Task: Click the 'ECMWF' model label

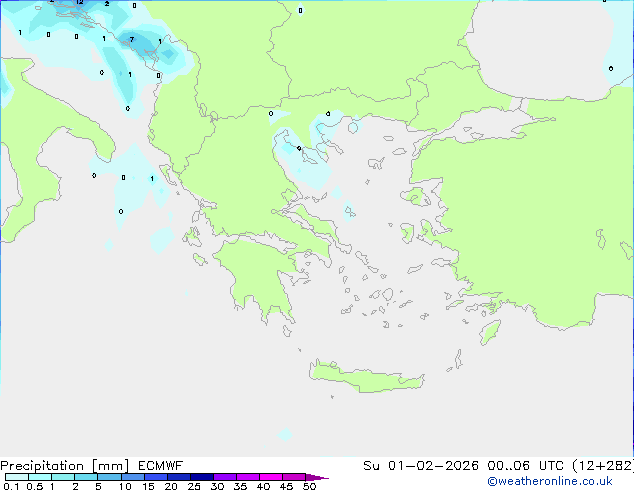Action: click(x=161, y=466)
